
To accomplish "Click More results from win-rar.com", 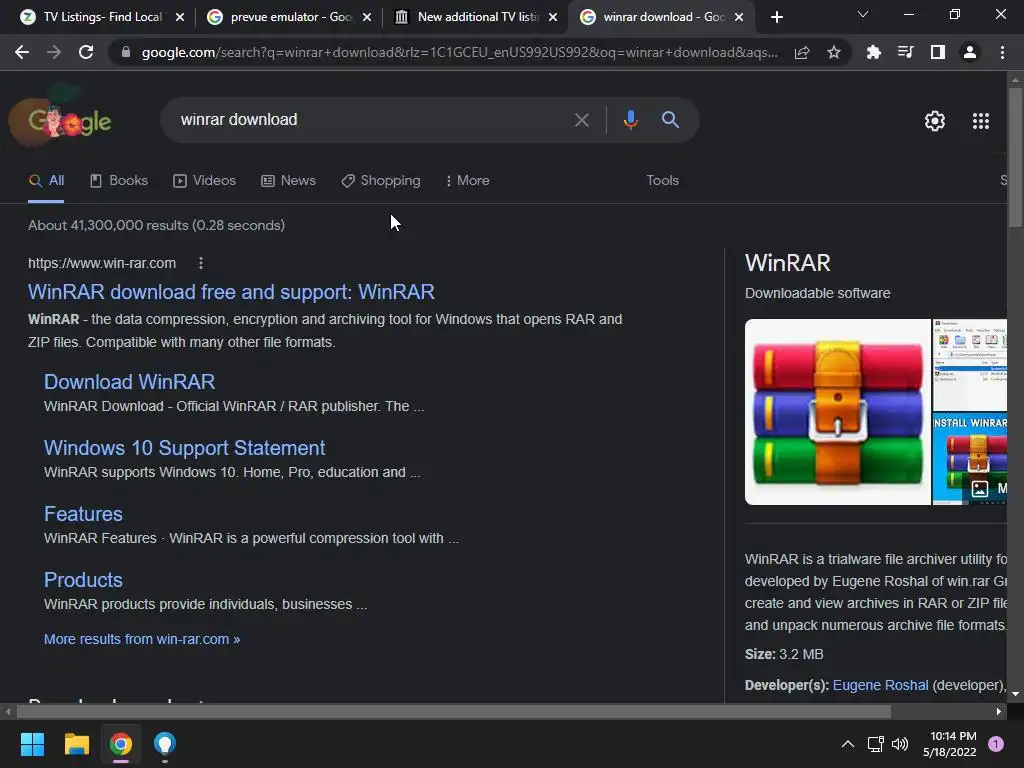I will tap(142, 639).
